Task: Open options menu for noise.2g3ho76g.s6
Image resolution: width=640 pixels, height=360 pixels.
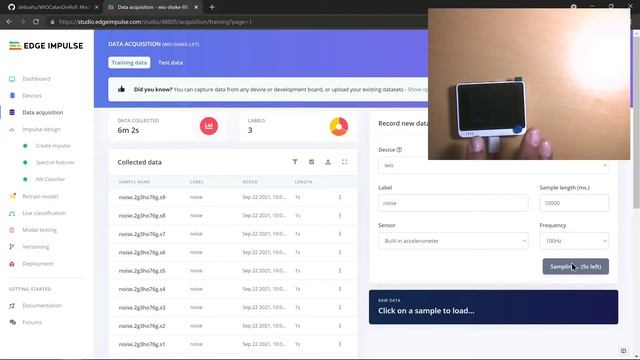Action: 340,252
